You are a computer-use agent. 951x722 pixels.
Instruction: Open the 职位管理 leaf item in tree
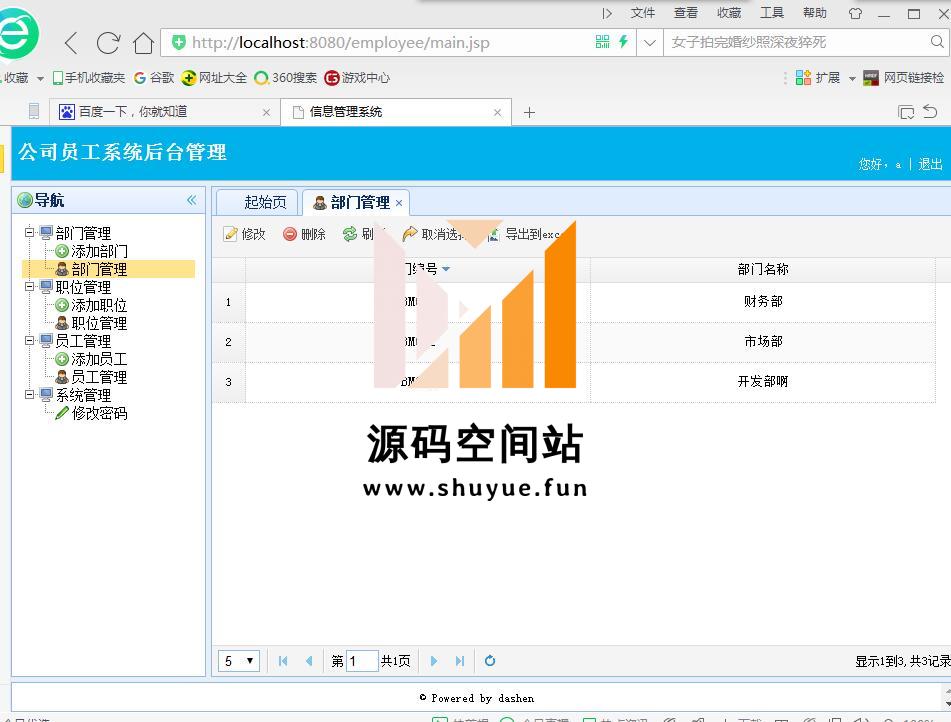pyautogui.click(x=92, y=323)
